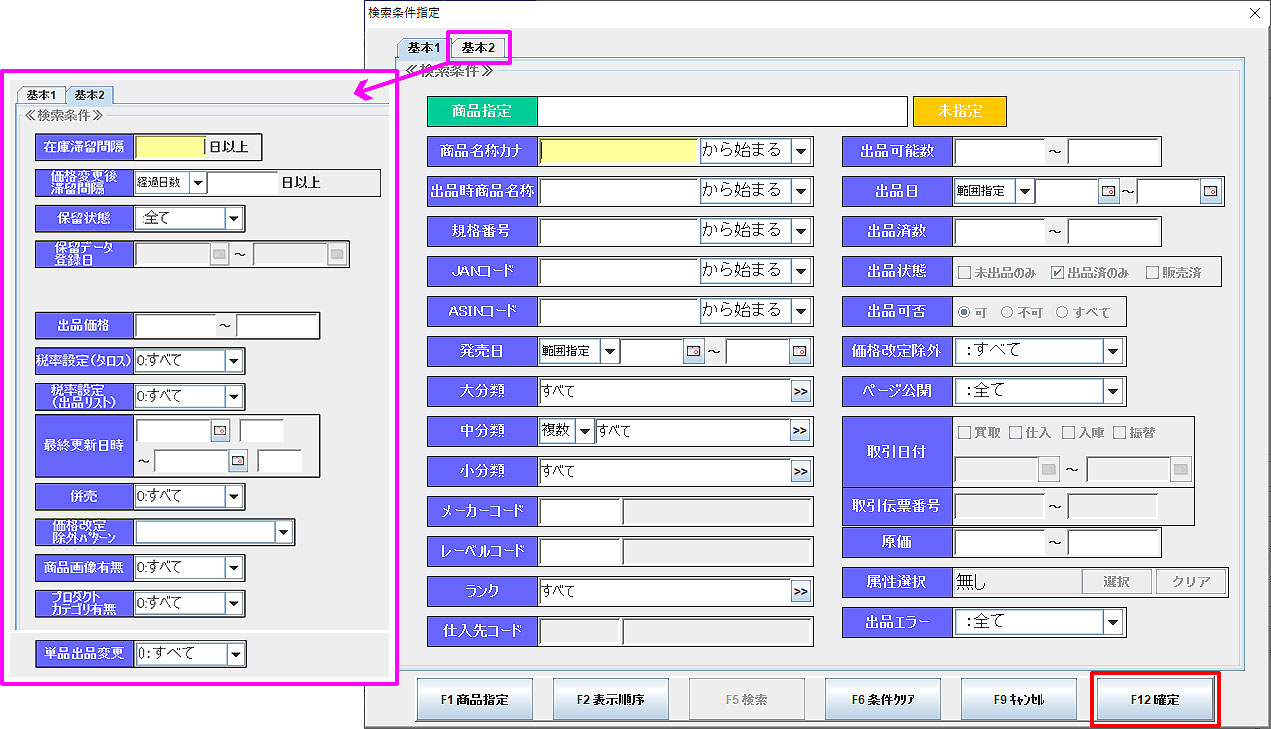Open calendar for 出品日 start date
The image size is (1271, 729).
tap(1108, 191)
